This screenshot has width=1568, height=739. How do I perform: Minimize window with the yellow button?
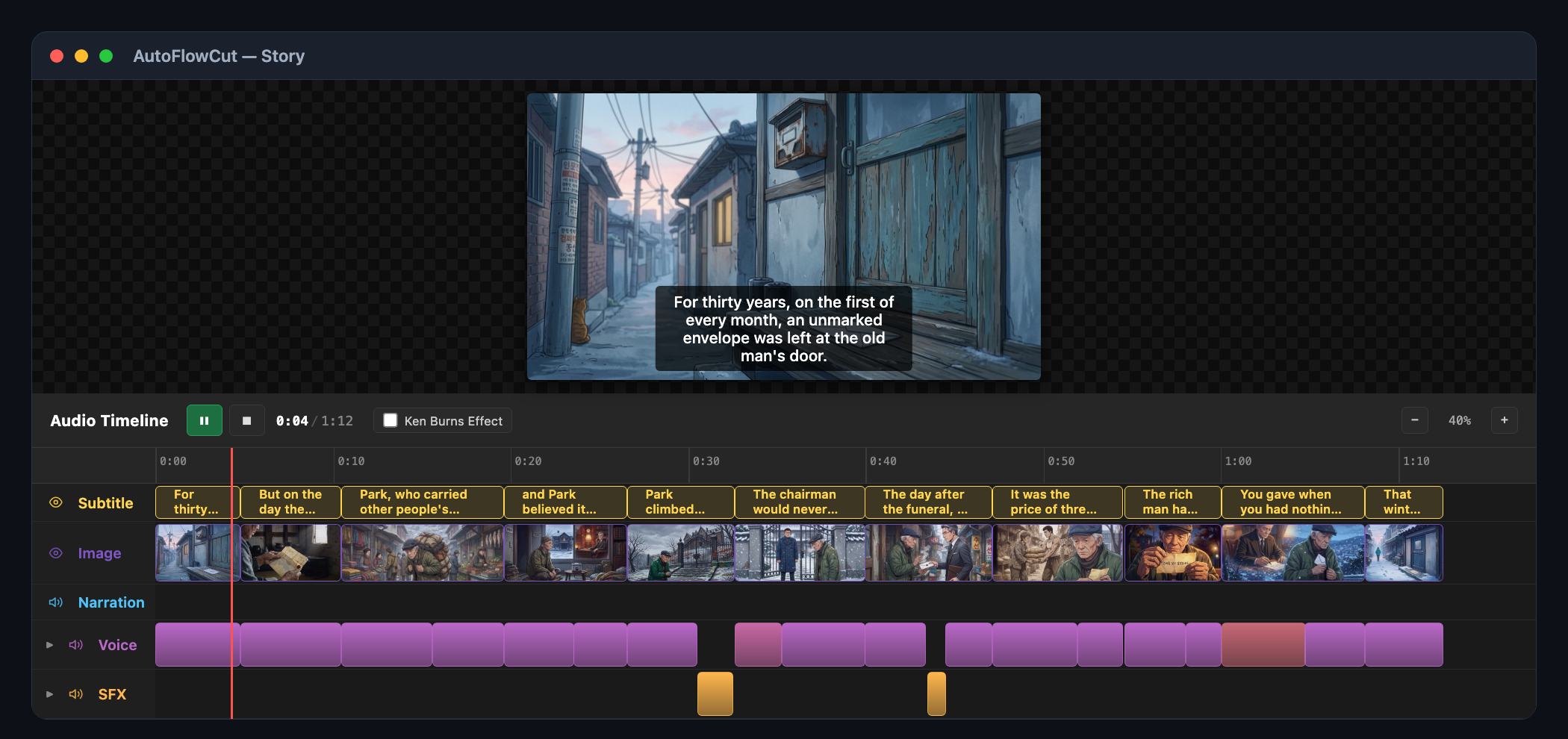tap(81, 56)
